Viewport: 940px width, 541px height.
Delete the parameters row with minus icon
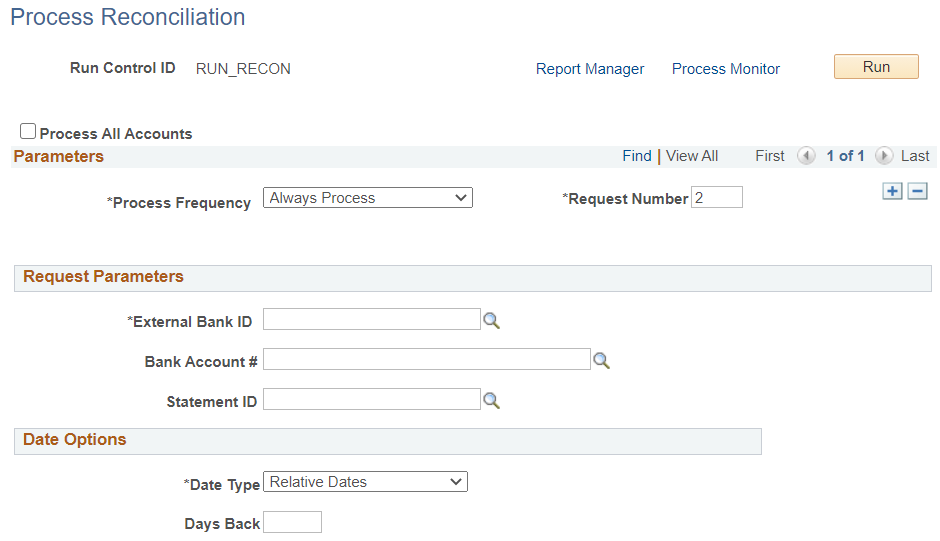click(x=917, y=191)
